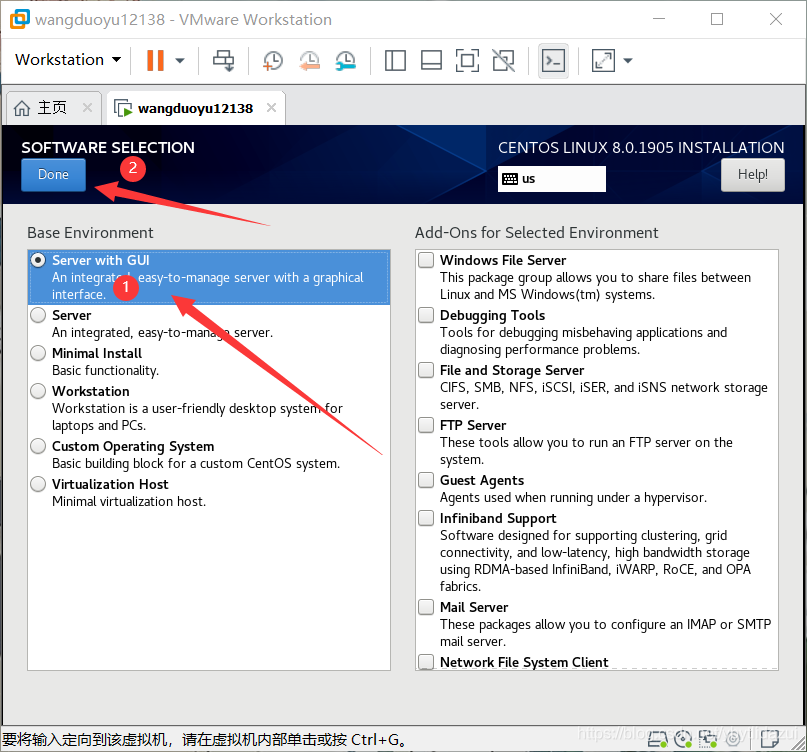Click 'Add-Ons for Selected Environment' heading
Viewport: 807px width, 752px height.
(x=537, y=233)
